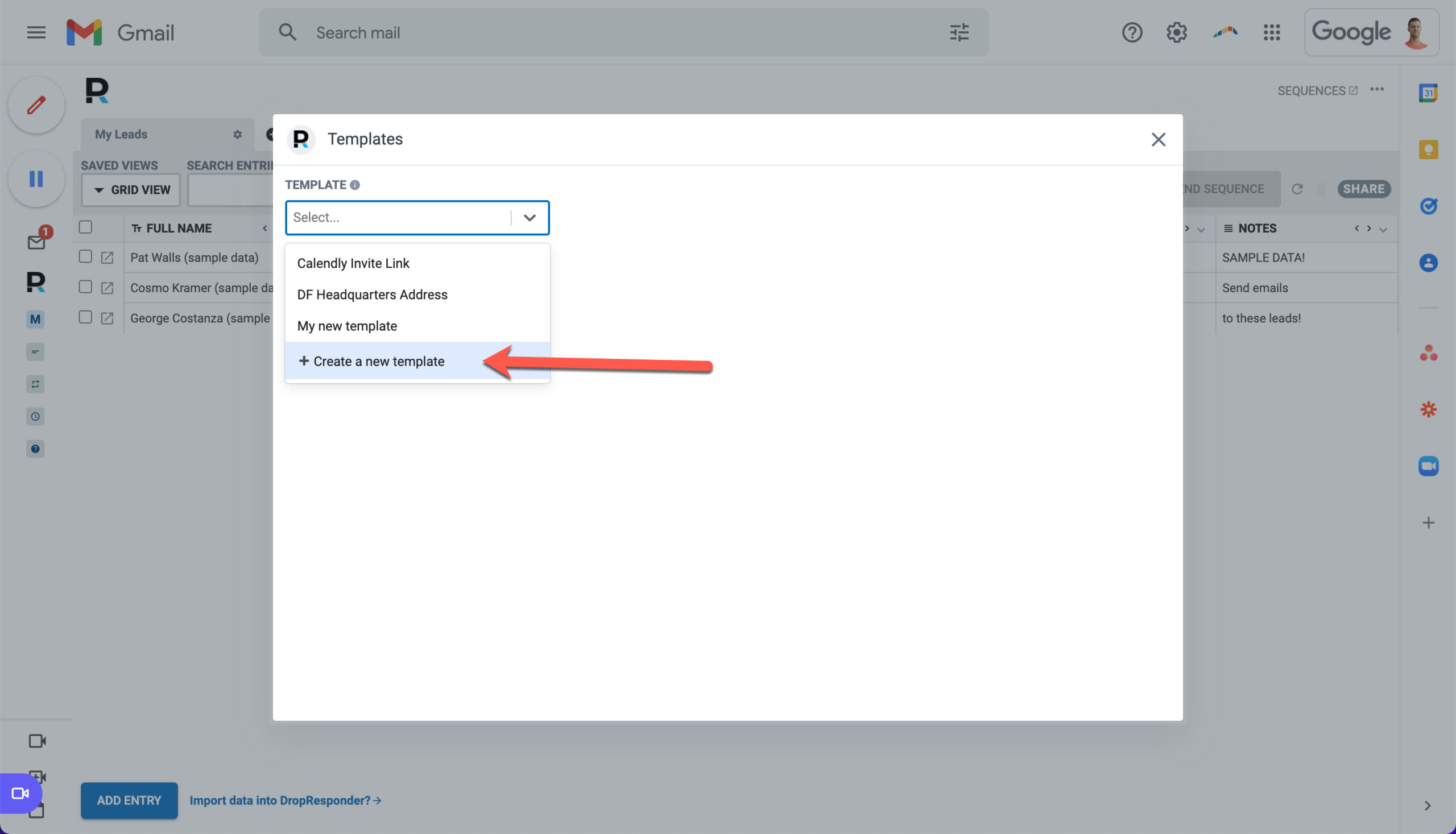Image resolution: width=1456 pixels, height=834 pixels.
Task: Open the GRID VIEW saved views dropdown
Action: coord(131,190)
